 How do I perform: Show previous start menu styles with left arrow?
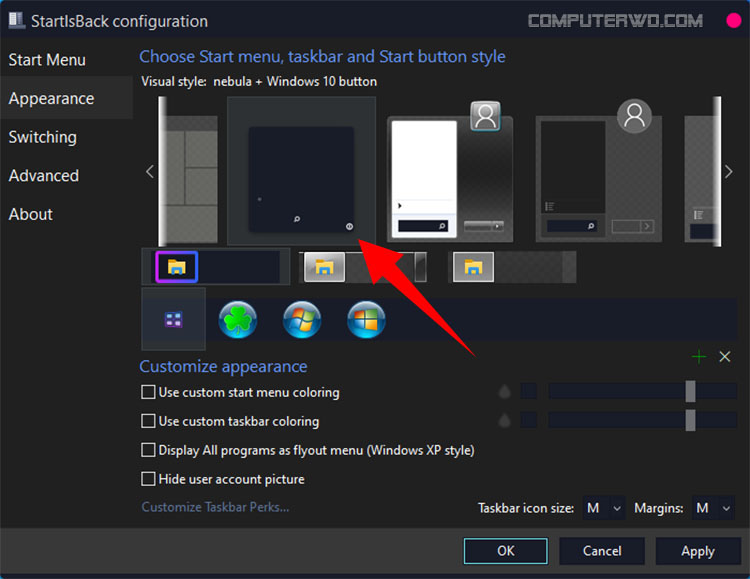[150, 171]
